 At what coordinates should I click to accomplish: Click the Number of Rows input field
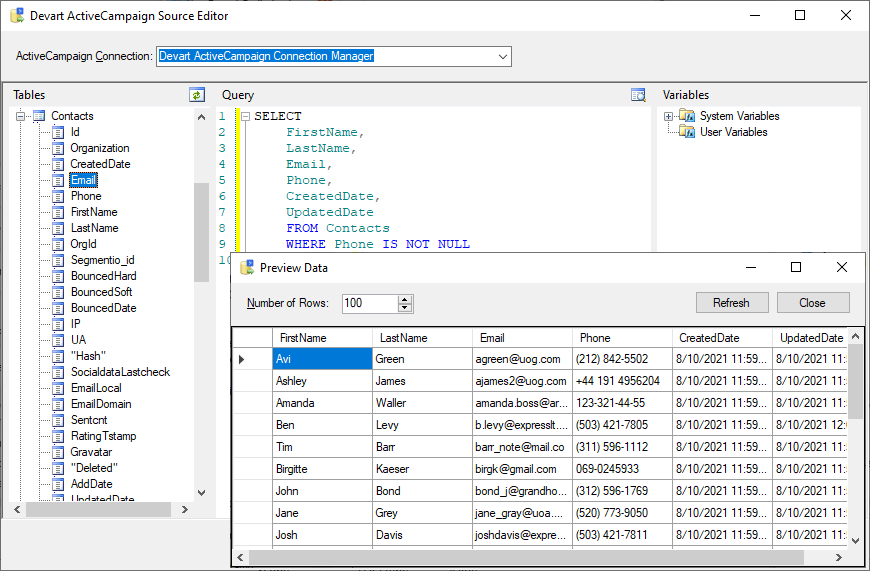coord(368,303)
